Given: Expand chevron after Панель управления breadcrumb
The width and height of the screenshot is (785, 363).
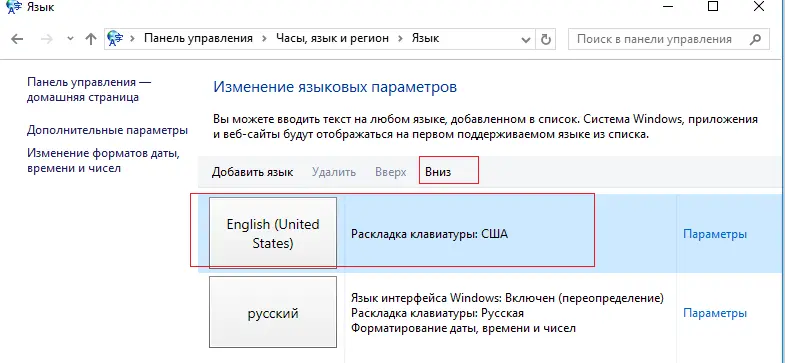Looking at the screenshot, I should pyautogui.click(x=264, y=39).
